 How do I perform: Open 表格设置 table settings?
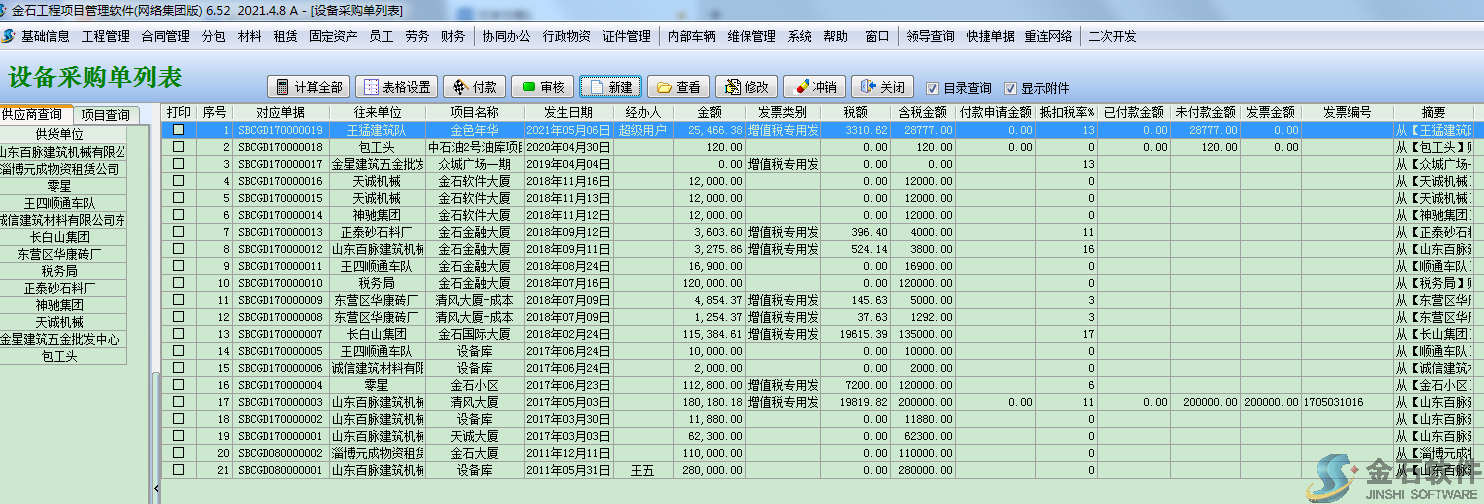pyautogui.click(x=396, y=87)
